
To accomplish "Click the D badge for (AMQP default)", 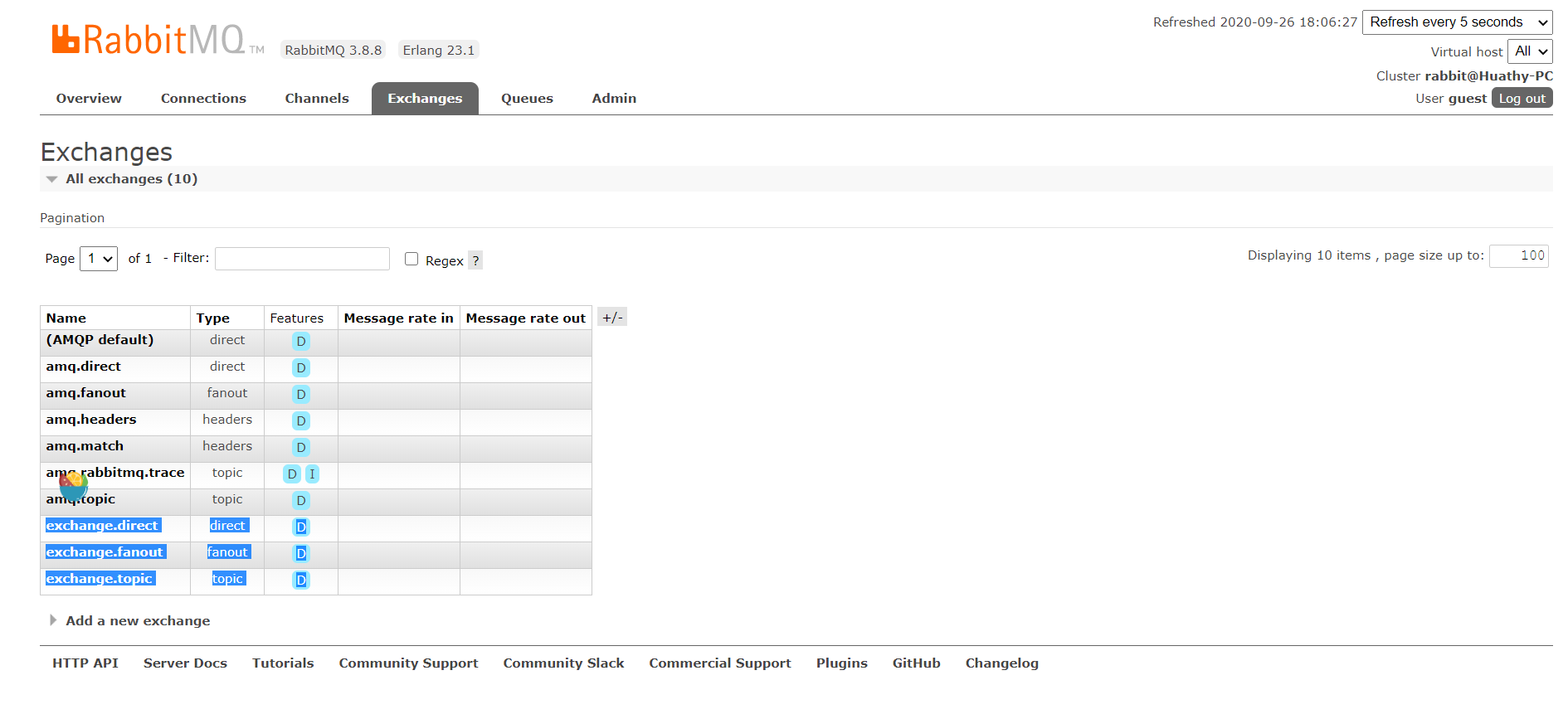I will pos(301,341).
